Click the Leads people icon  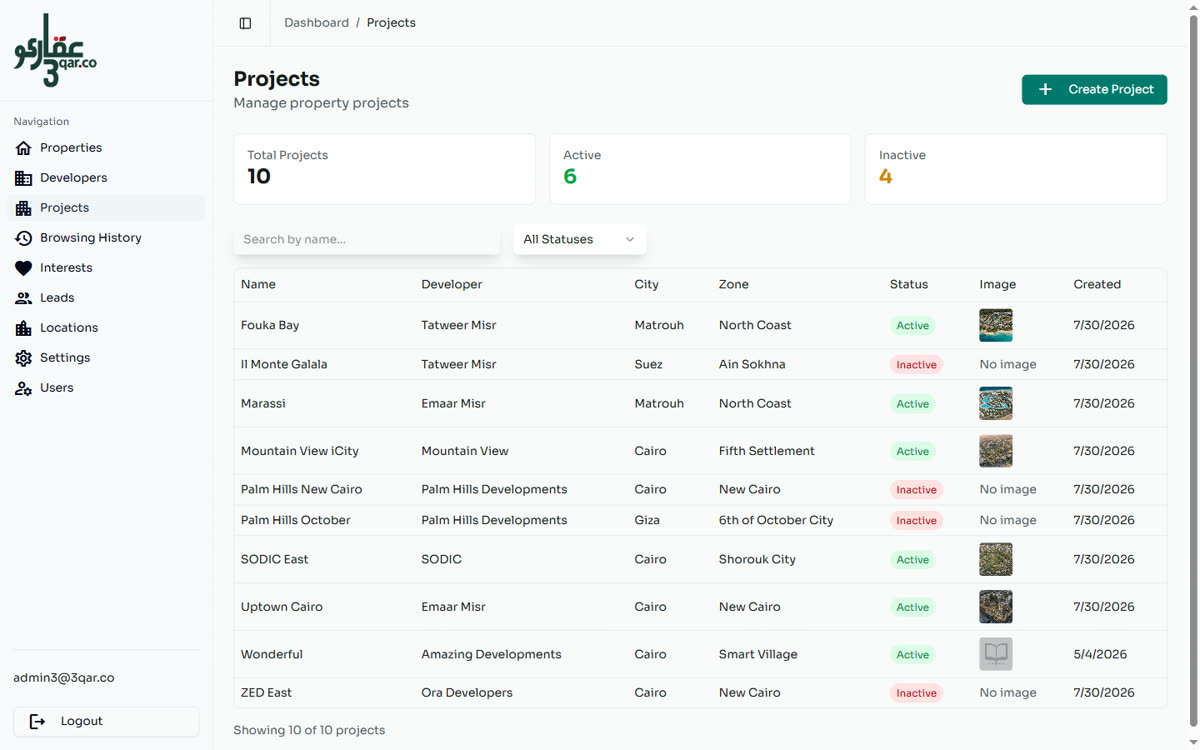click(x=24, y=298)
